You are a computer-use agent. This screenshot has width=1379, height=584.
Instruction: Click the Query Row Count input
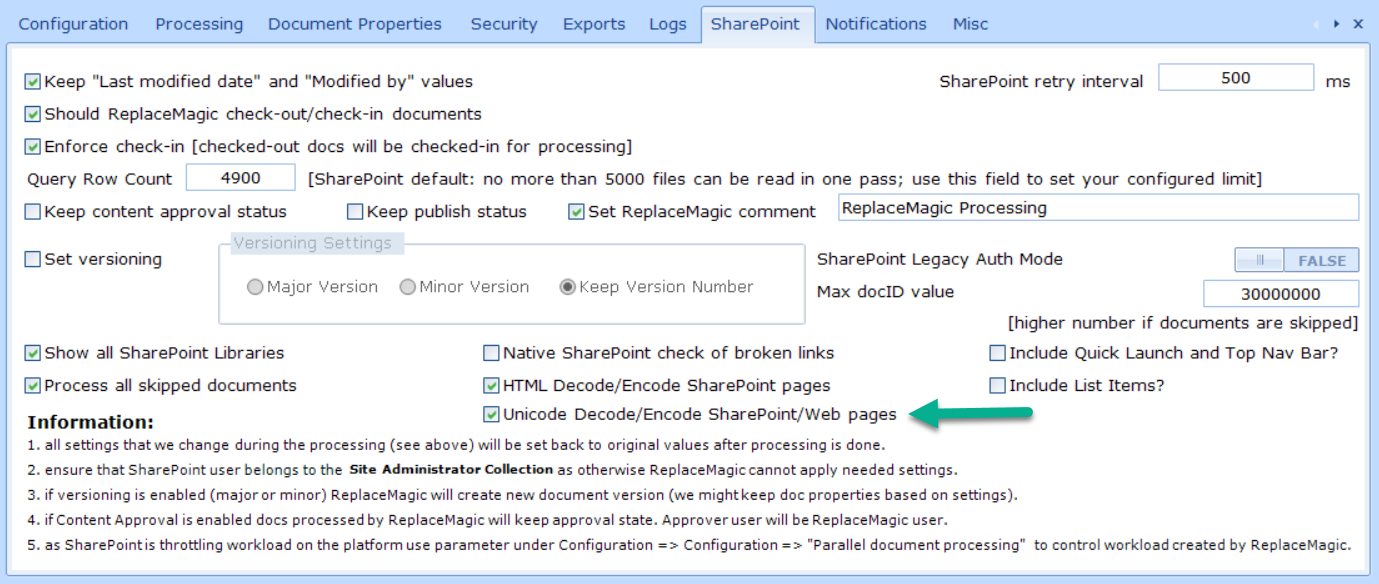point(240,178)
